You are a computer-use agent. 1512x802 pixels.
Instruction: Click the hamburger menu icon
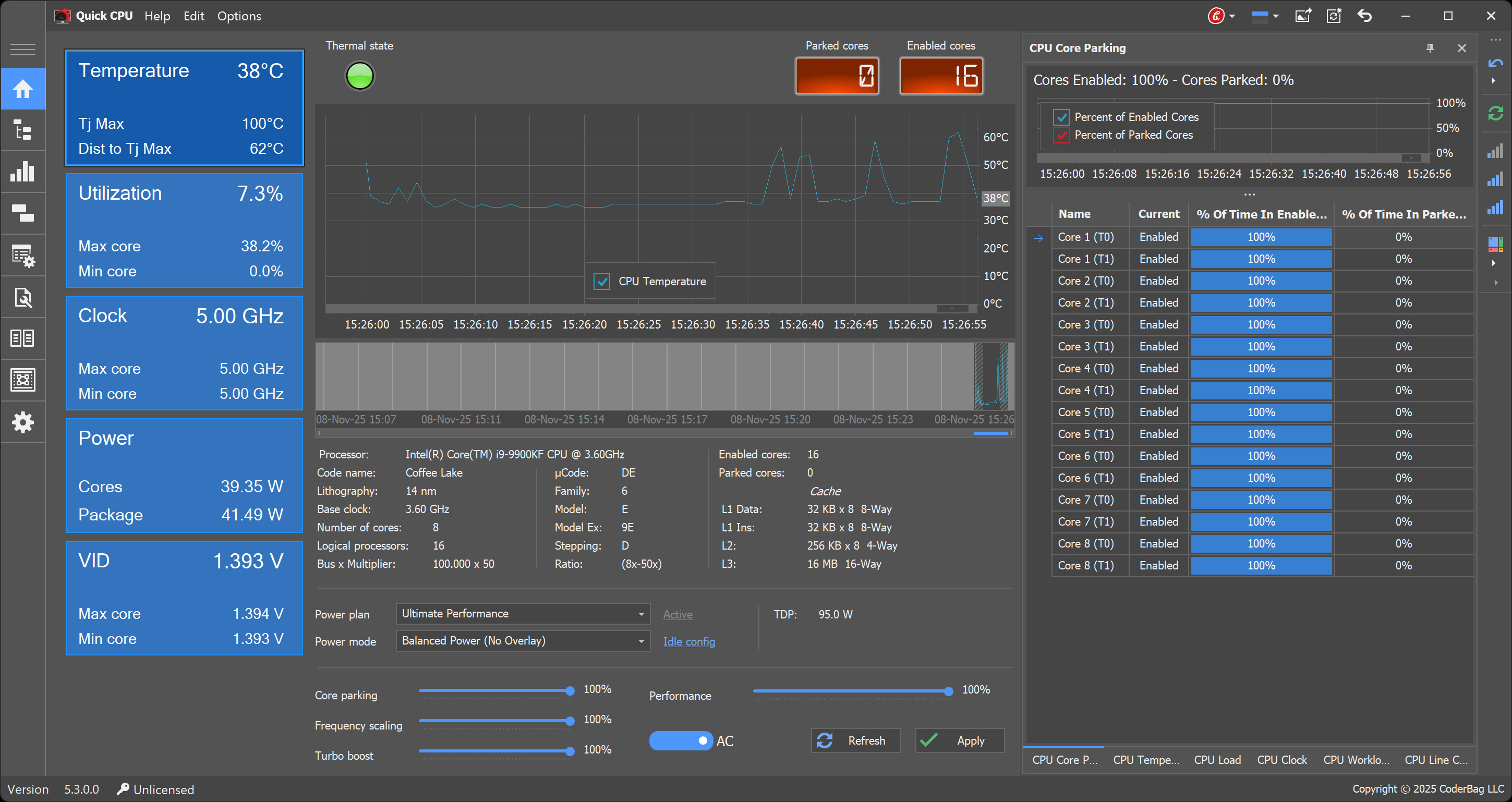click(23, 50)
